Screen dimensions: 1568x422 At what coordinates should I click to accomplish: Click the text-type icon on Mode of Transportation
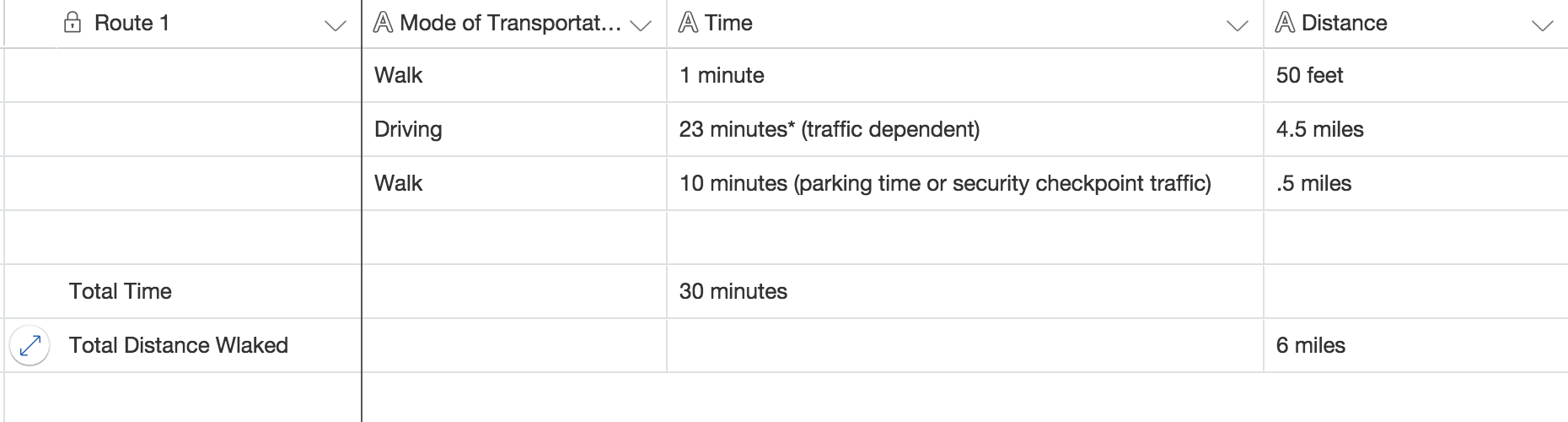click(x=383, y=23)
